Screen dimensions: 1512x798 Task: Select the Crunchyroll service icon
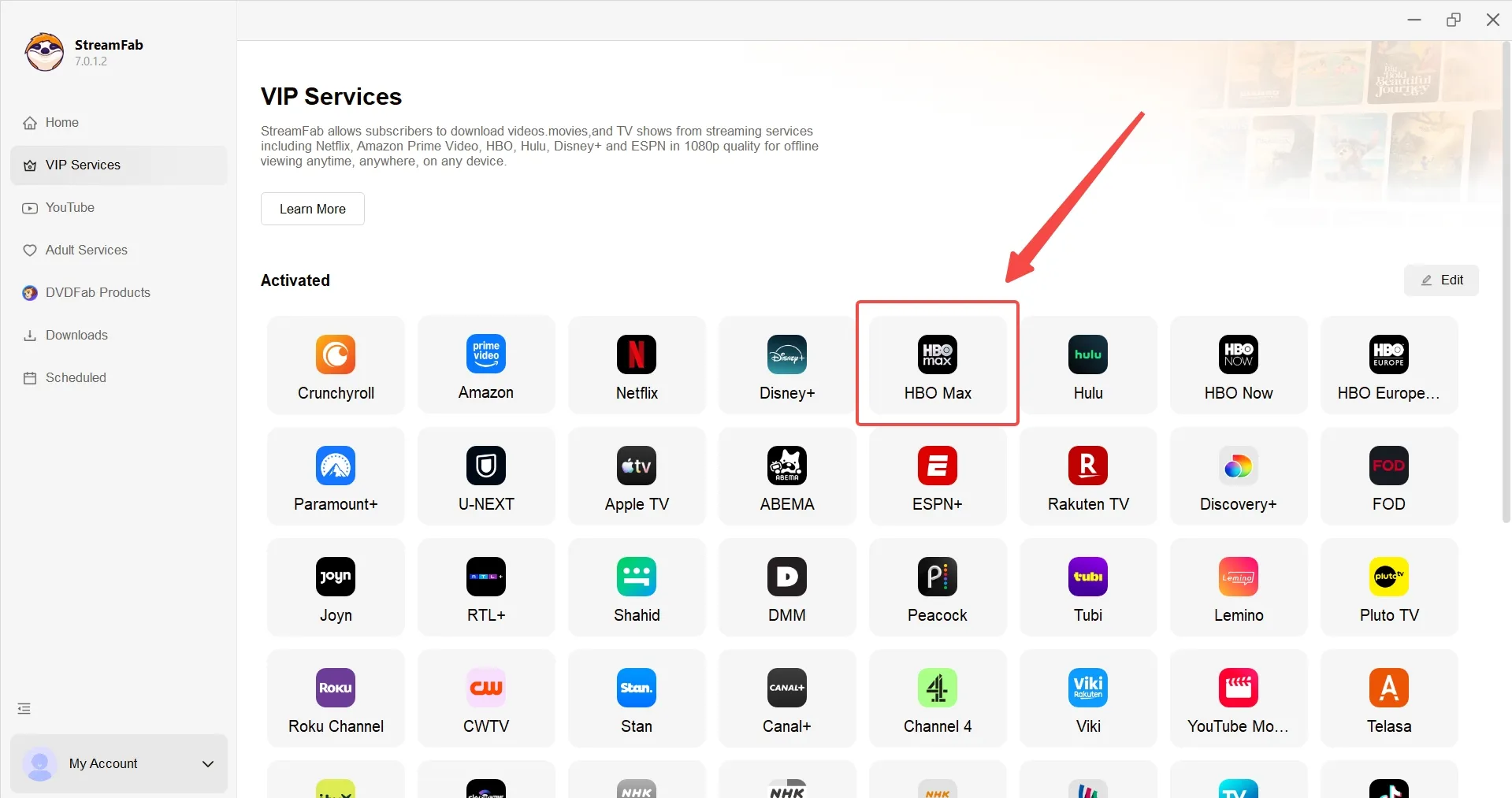(335, 365)
